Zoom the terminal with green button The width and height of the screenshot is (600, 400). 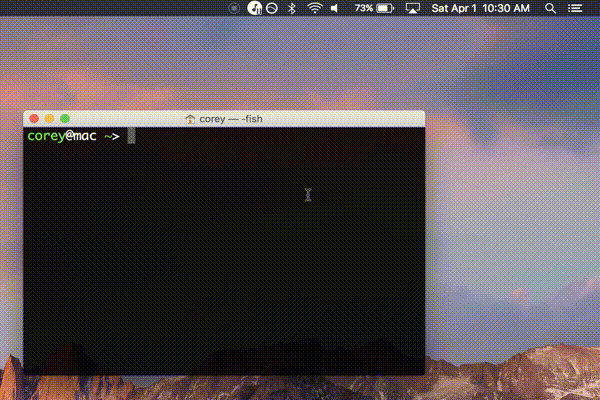tap(65, 119)
